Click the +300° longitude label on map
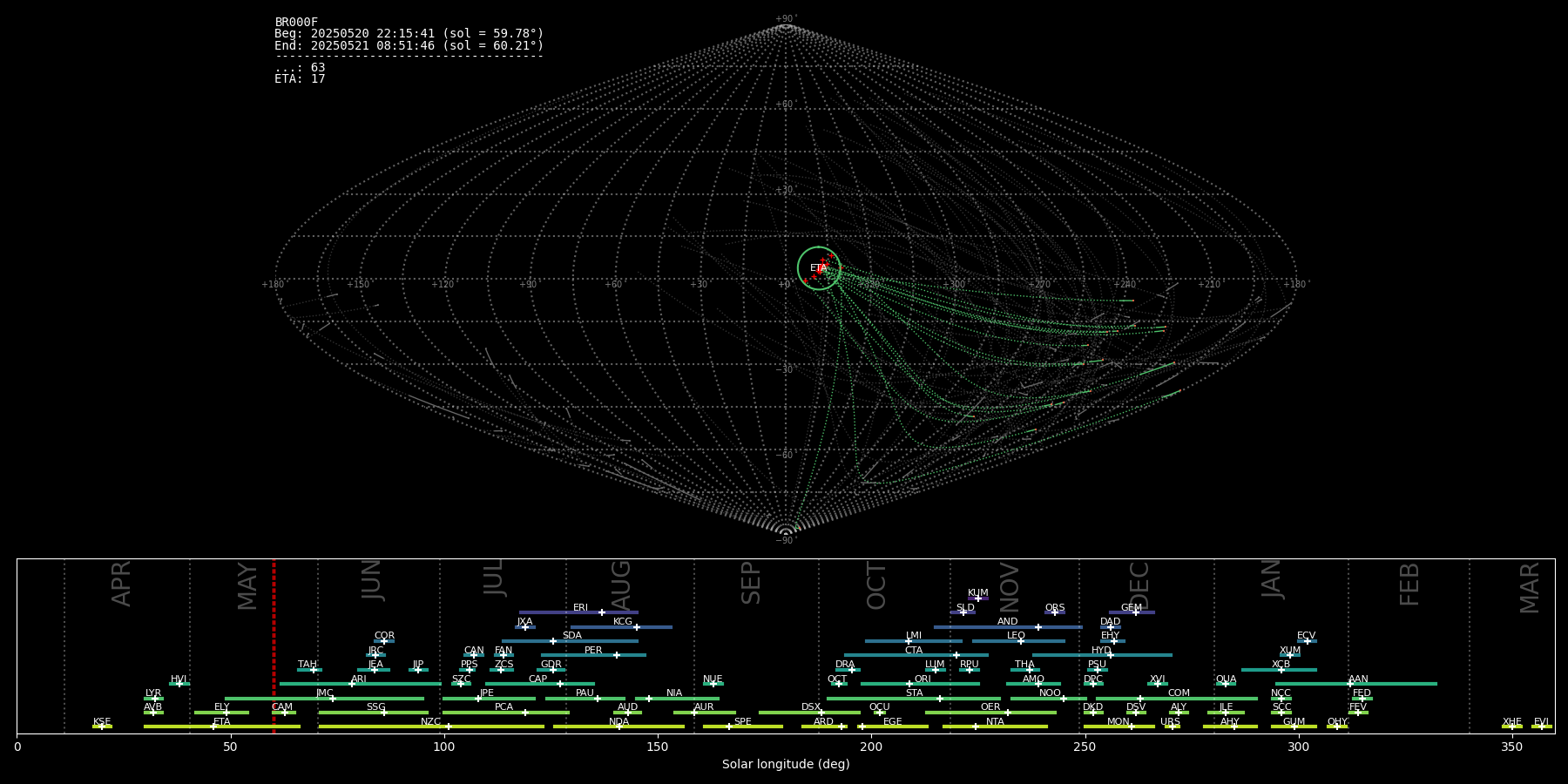Image resolution: width=1568 pixels, height=784 pixels. coord(953,284)
